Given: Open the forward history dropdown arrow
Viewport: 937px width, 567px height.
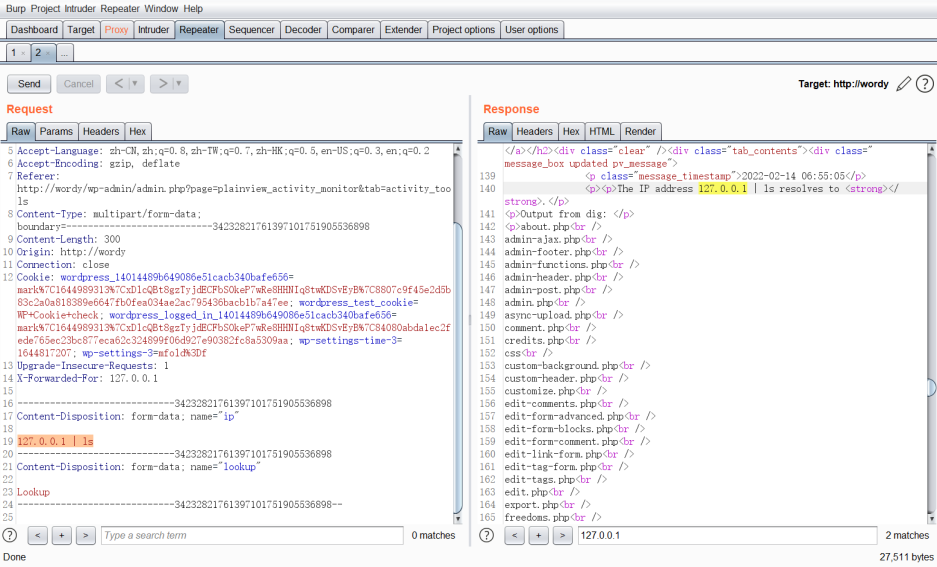Looking at the screenshot, I should click(x=179, y=84).
